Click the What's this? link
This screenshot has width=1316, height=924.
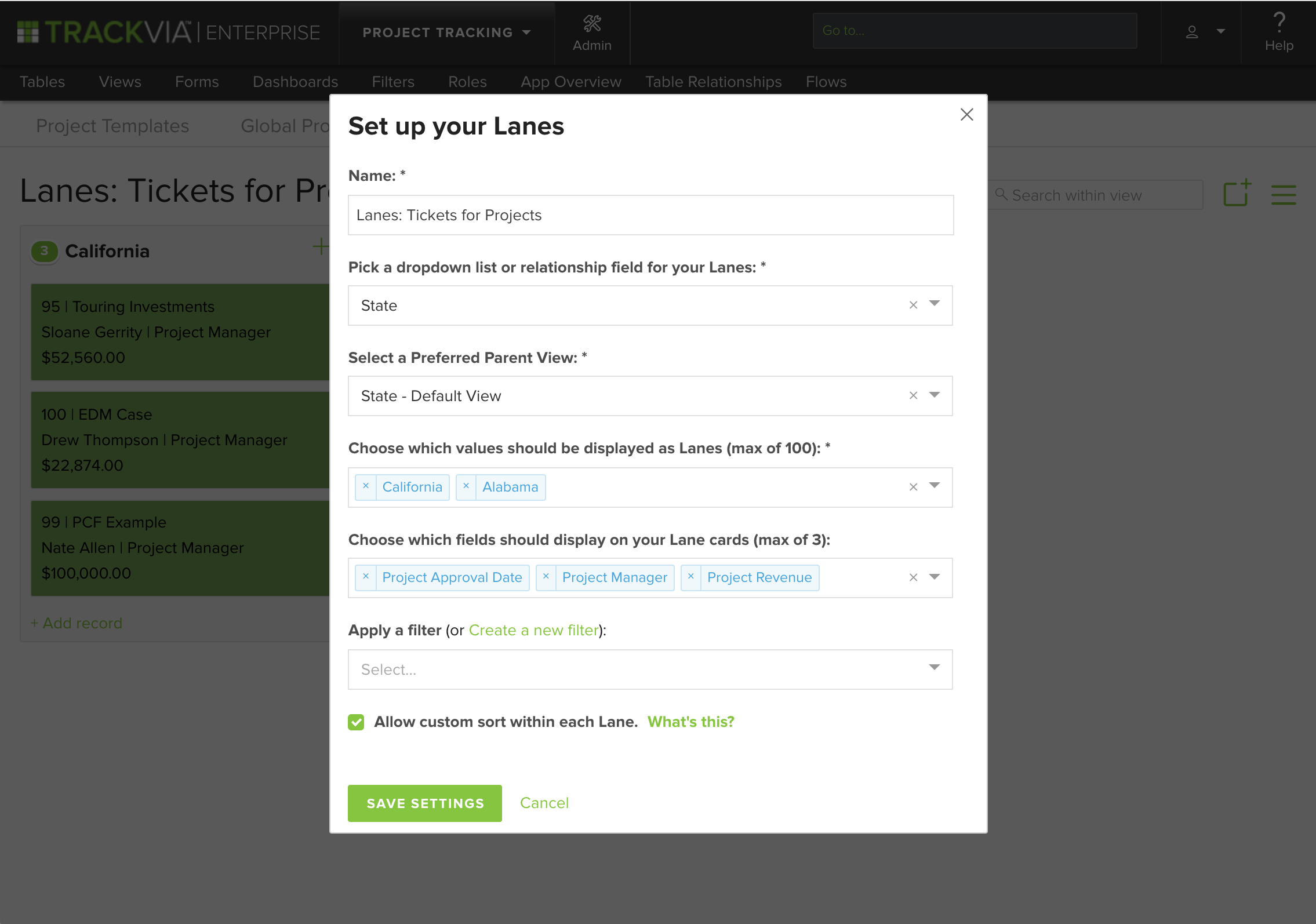click(691, 722)
